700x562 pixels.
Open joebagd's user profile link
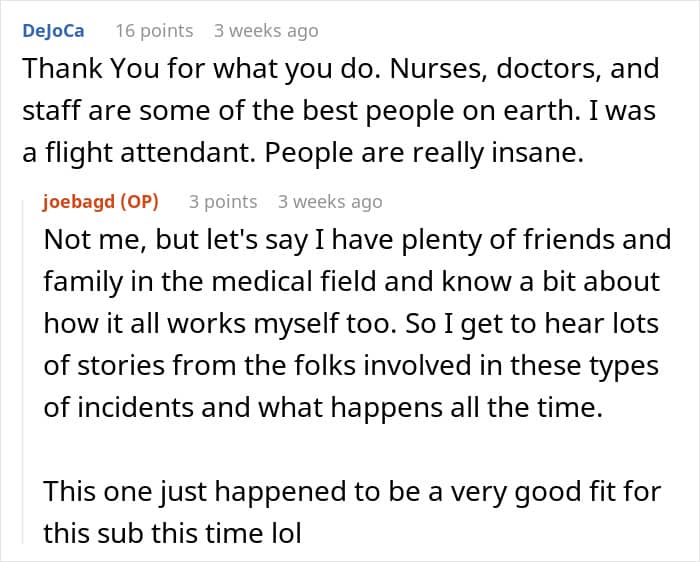[x=80, y=201]
